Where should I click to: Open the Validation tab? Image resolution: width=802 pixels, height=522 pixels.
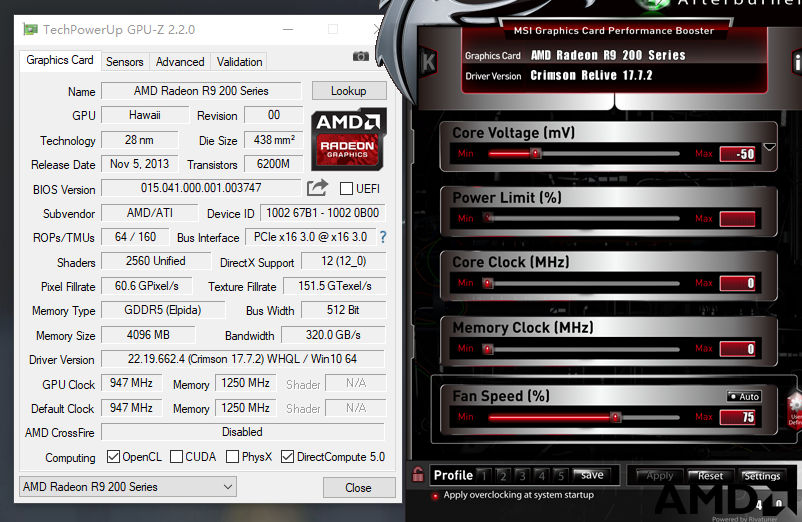click(239, 62)
